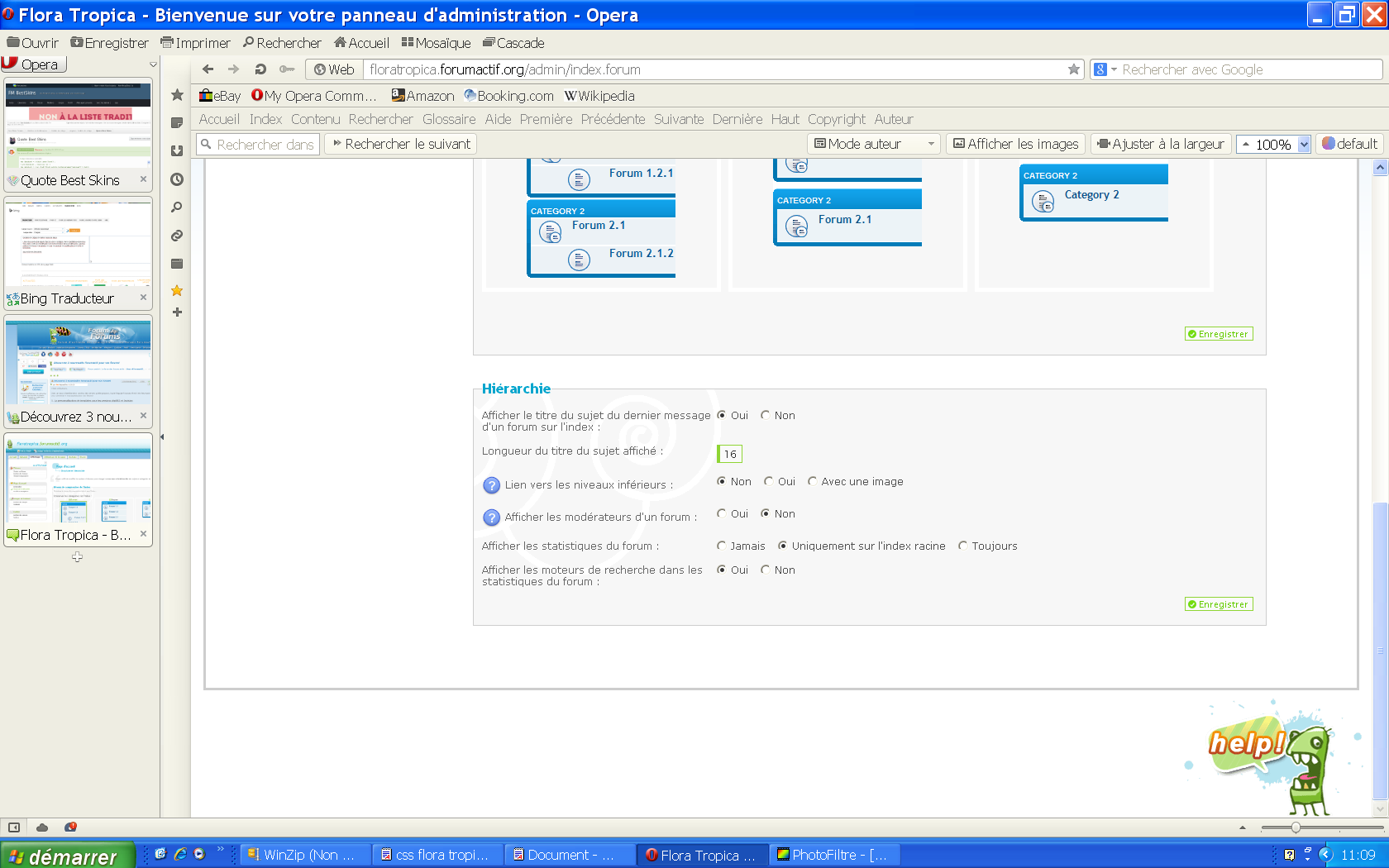
Task: Open Opera Link cloud icon in status bar
Action: [42, 827]
